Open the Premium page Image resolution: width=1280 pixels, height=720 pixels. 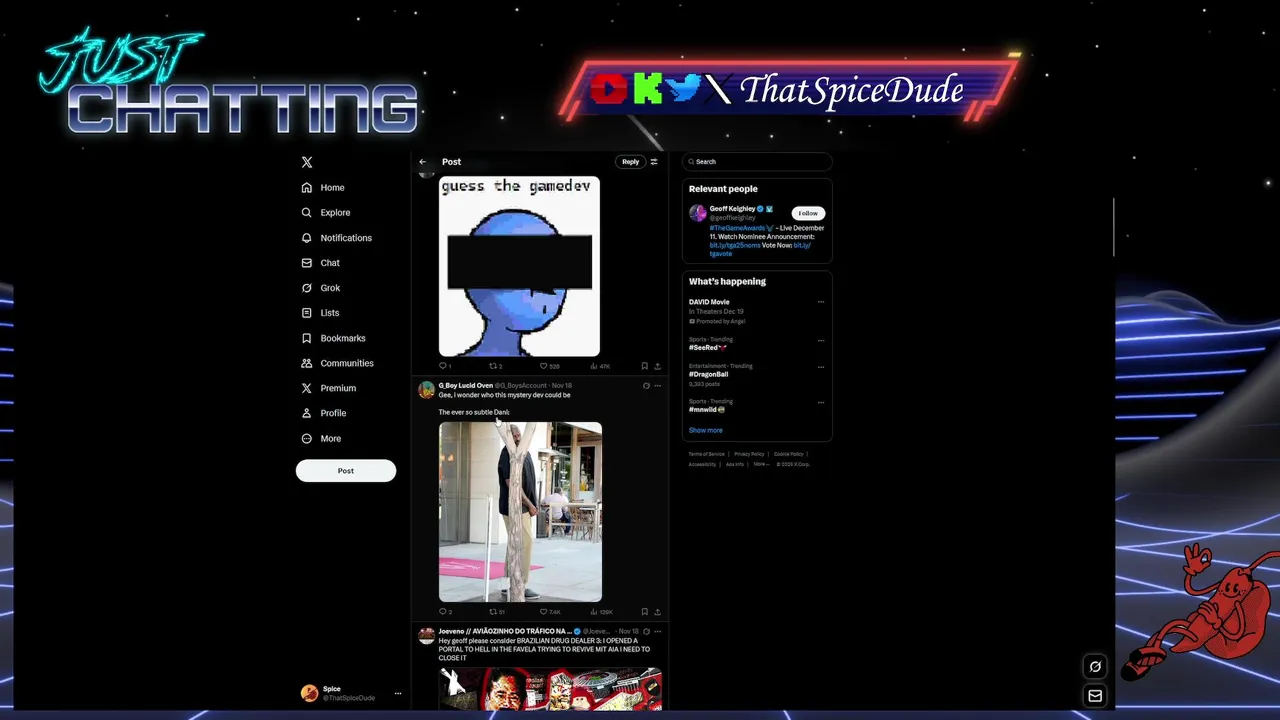[329, 388]
